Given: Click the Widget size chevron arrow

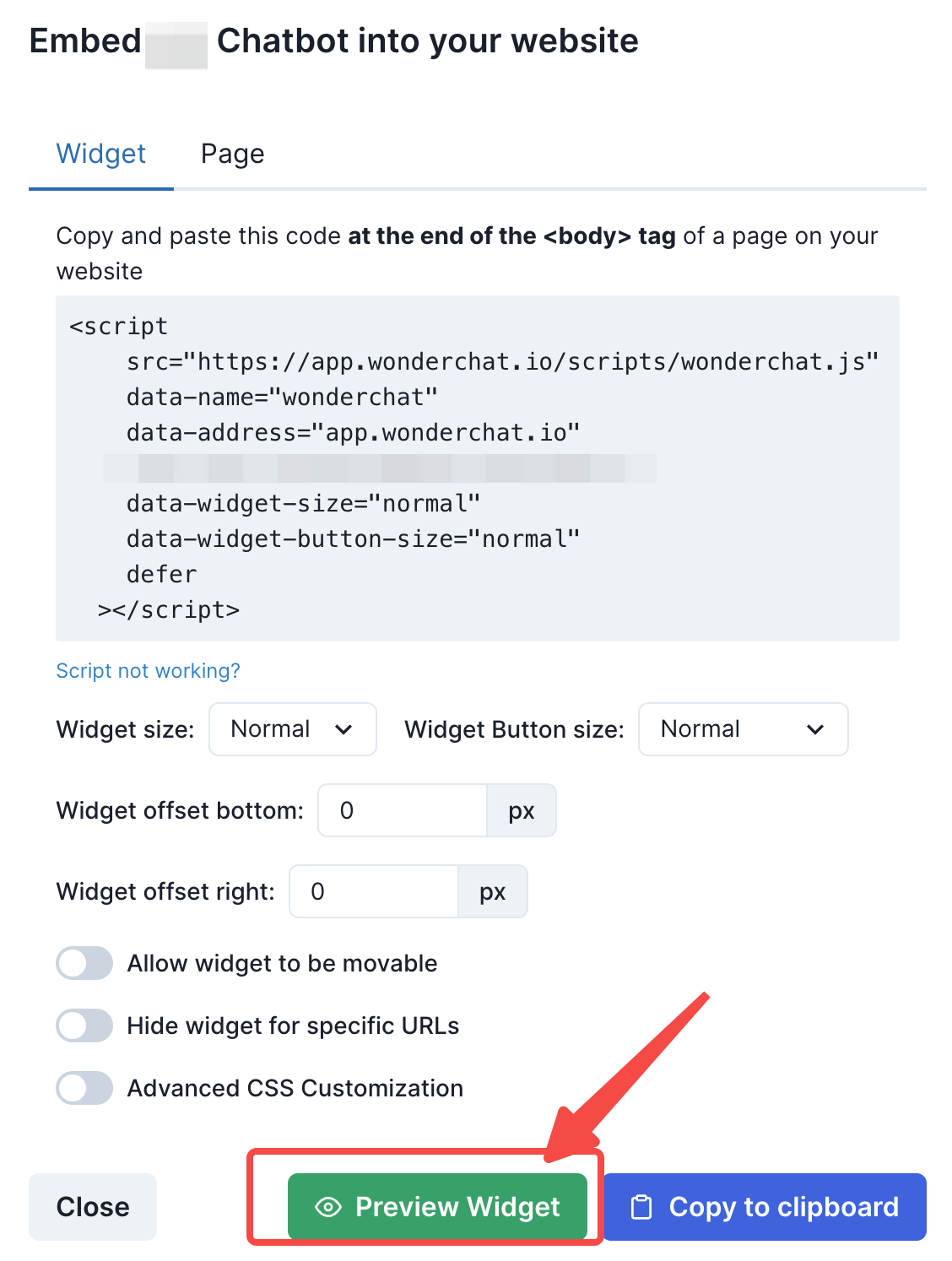Looking at the screenshot, I should pos(343,729).
